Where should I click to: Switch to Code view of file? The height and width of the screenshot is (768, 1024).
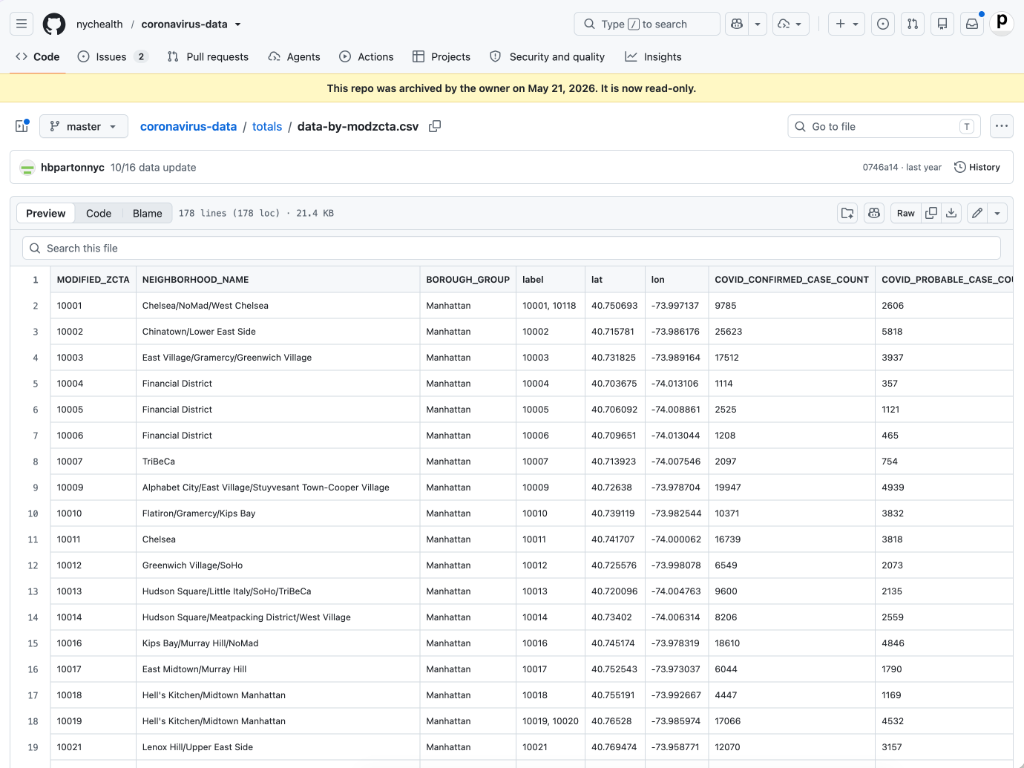click(x=99, y=214)
